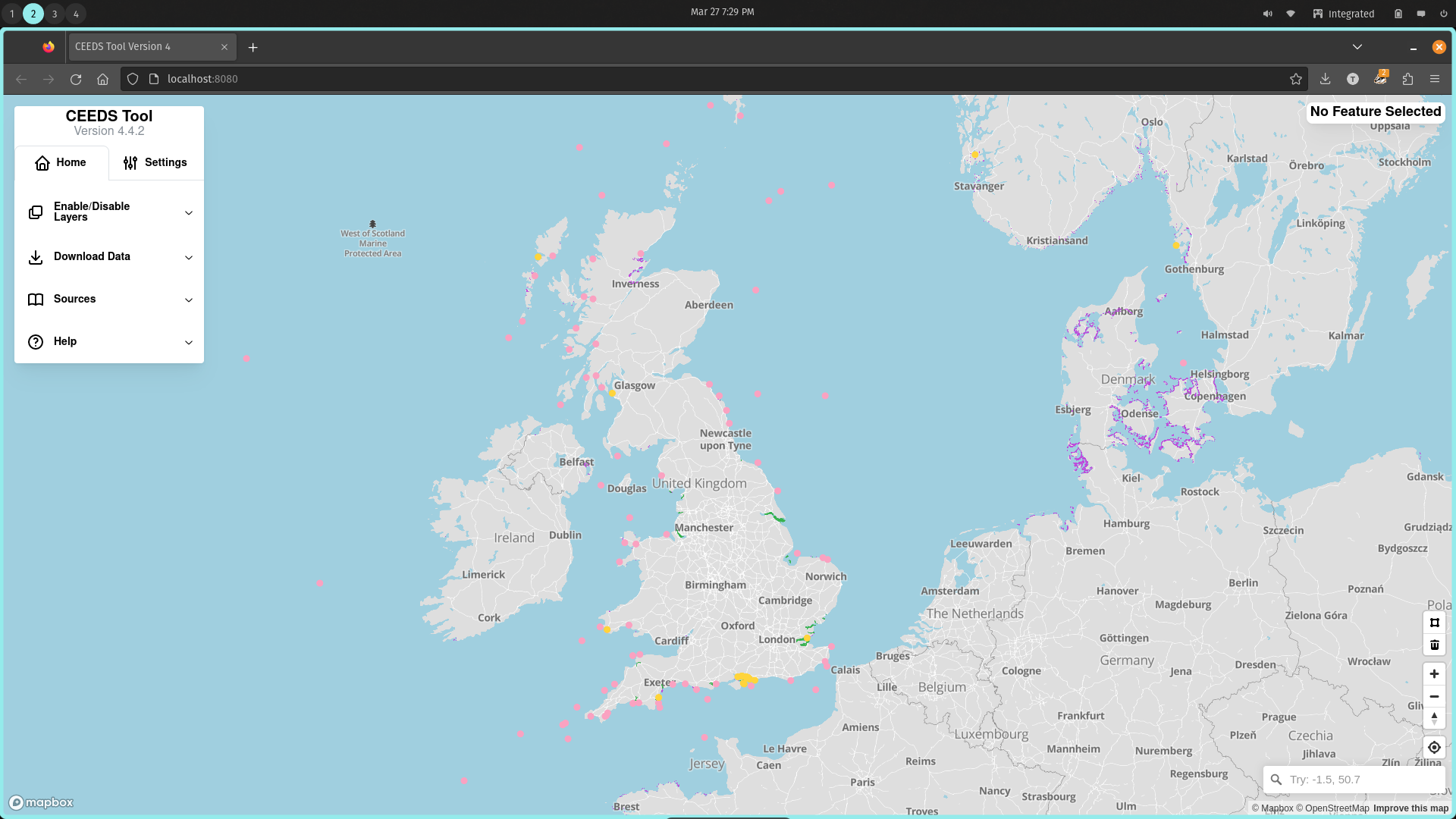
Task: Reset map bearing with compass button
Action: coord(1434,718)
